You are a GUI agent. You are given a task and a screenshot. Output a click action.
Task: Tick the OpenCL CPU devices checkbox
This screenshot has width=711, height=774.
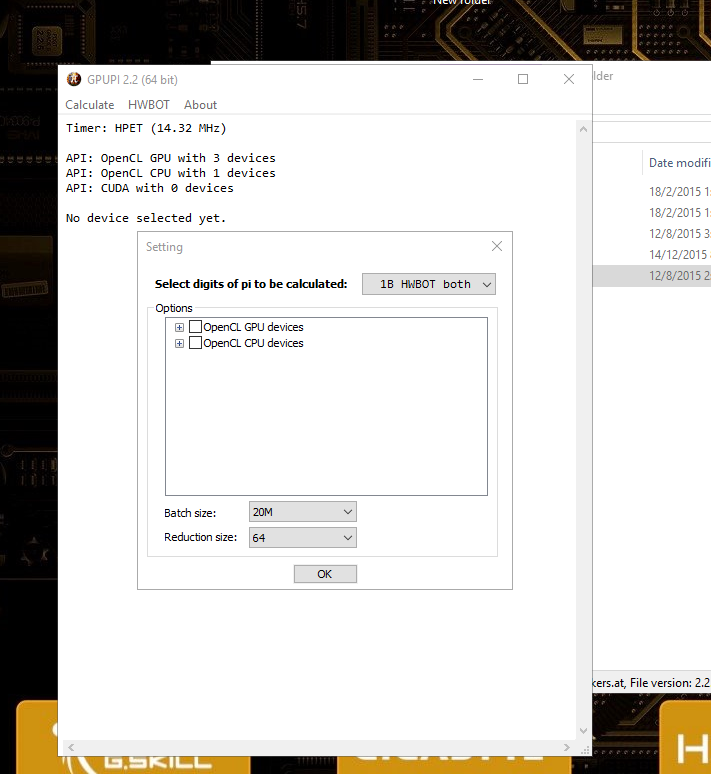coord(196,343)
